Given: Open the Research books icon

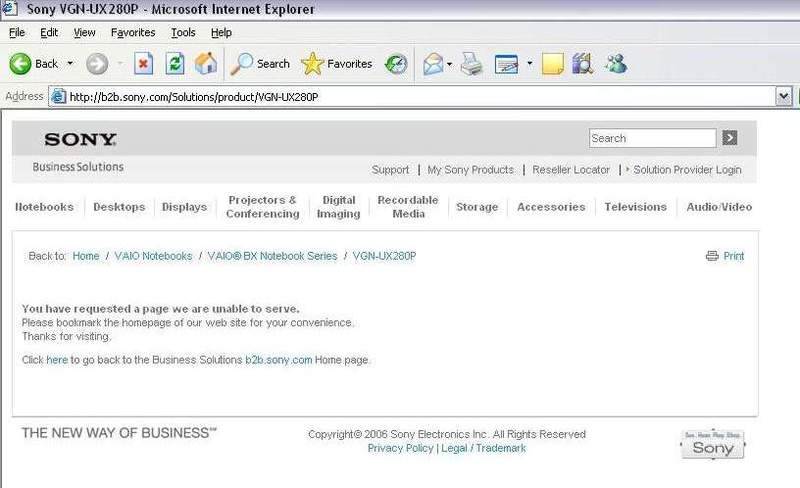Looking at the screenshot, I should point(583,64).
